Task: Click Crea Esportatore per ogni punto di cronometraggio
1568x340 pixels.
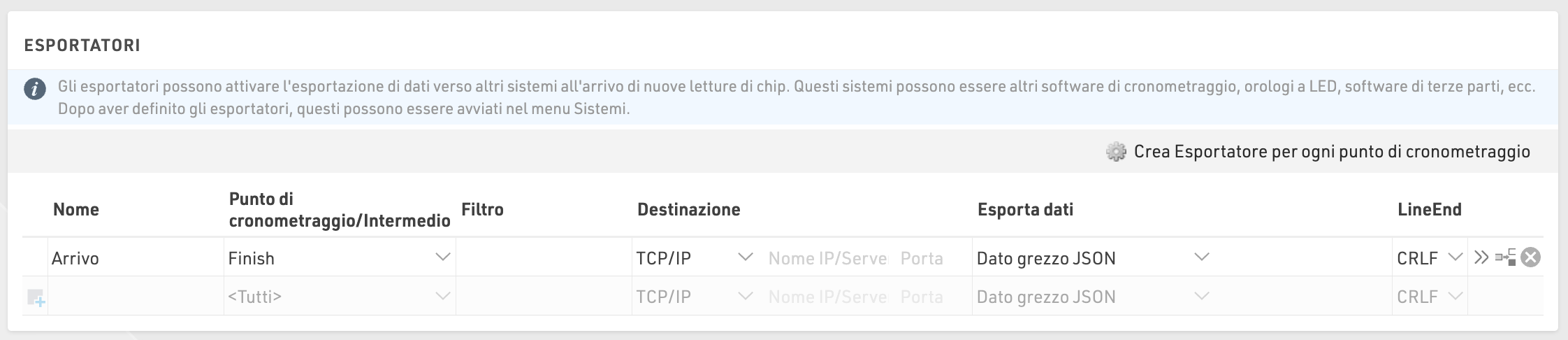Action: coord(1332,152)
